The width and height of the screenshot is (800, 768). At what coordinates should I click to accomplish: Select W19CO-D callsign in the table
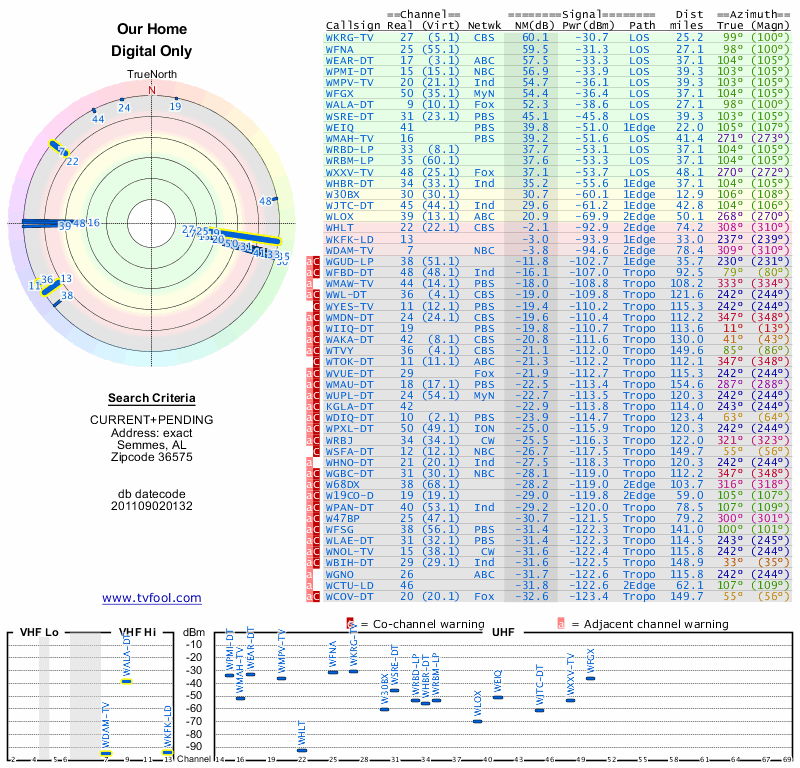point(349,496)
